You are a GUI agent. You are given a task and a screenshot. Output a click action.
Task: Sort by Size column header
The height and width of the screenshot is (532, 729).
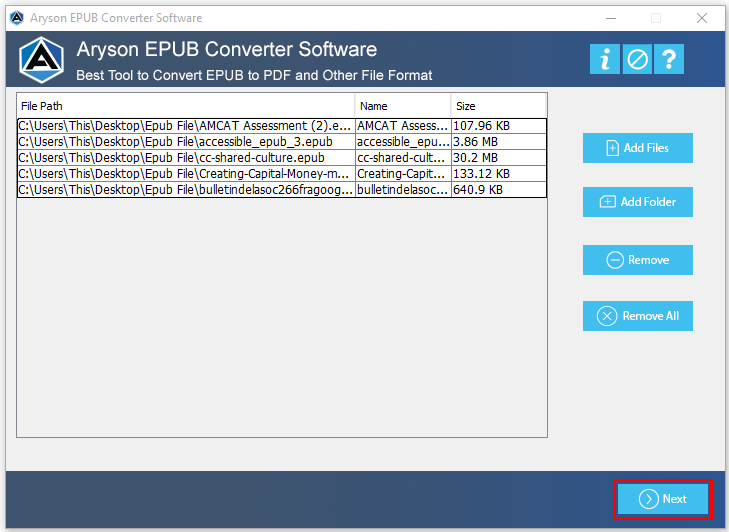pos(498,106)
